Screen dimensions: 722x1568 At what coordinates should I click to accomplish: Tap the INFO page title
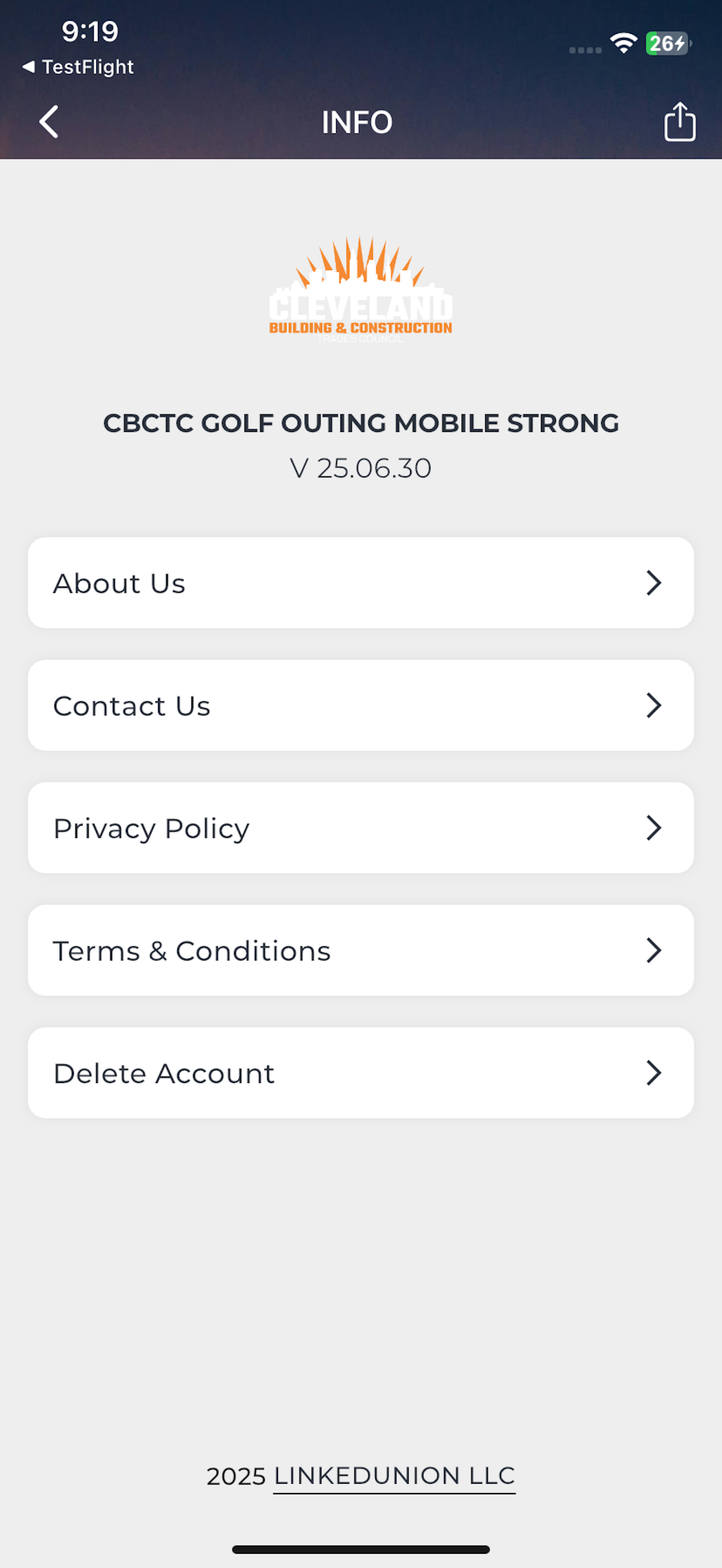[357, 122]
